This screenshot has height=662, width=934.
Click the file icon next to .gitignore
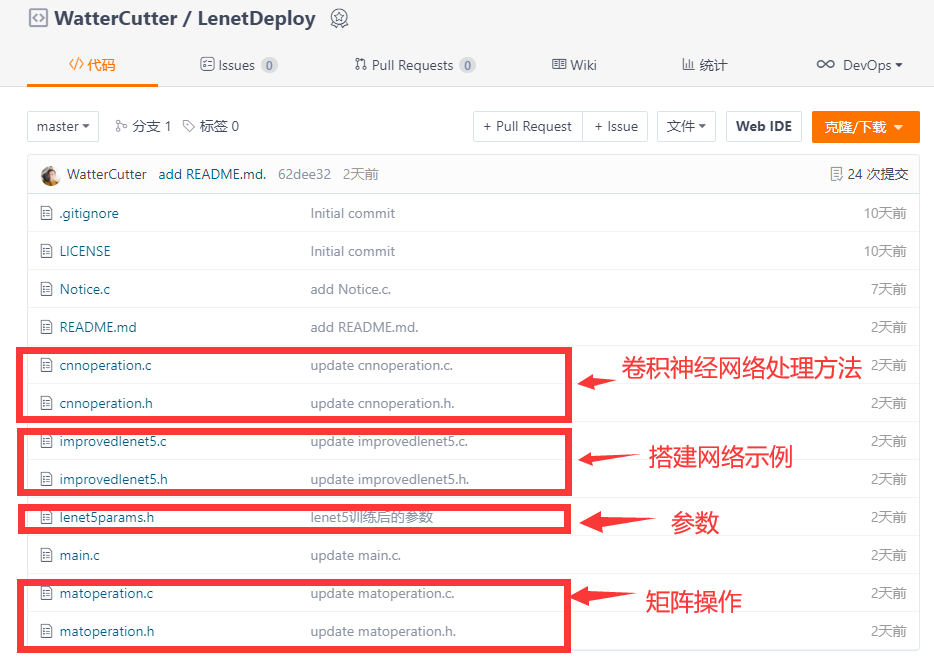[x=46, y=213]
